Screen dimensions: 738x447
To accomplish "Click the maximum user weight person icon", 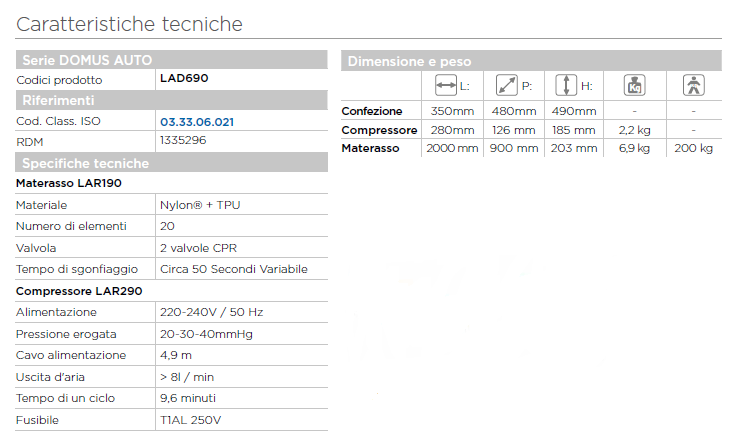I will click(692, 86).
